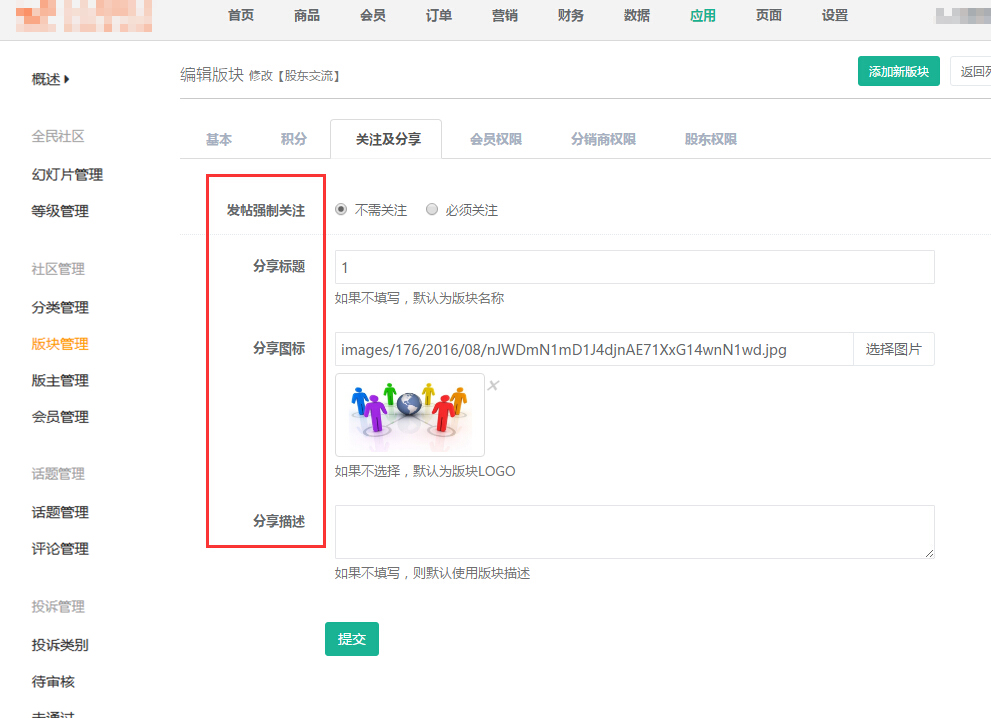Click the 选择图片 button
This screenshot has width=991, height=718.
pos(893,349)
